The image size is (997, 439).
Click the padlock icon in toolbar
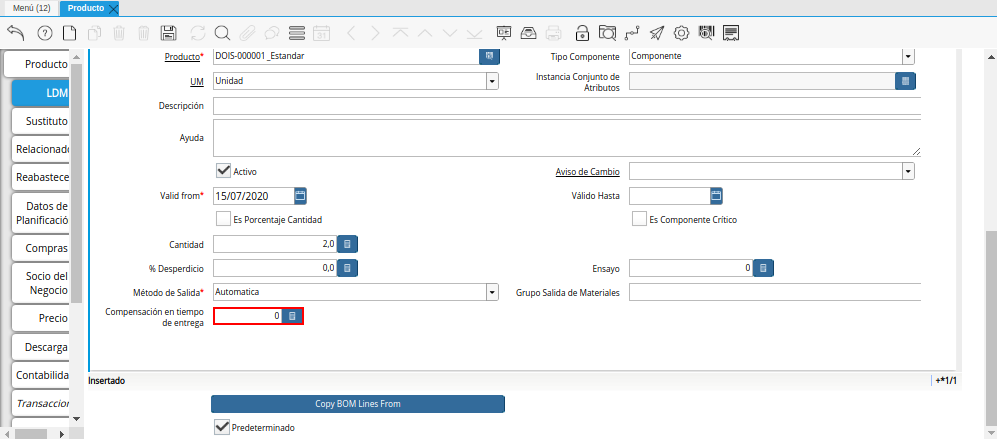pos(582,32)
